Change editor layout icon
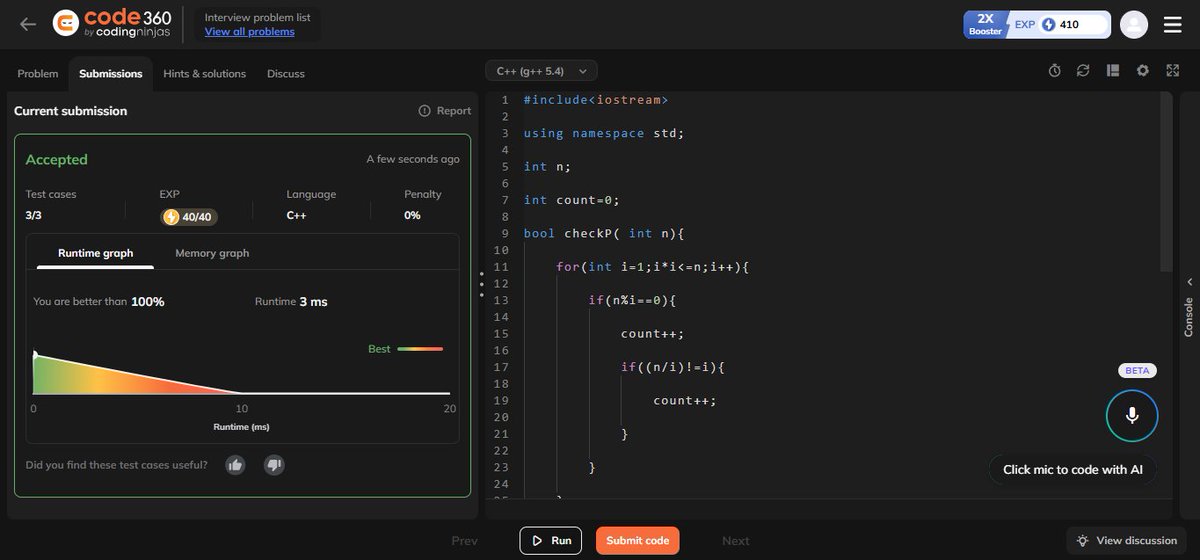Image resolution: width=1200 pixels, height=560 pixels. tap(1113, 71)
